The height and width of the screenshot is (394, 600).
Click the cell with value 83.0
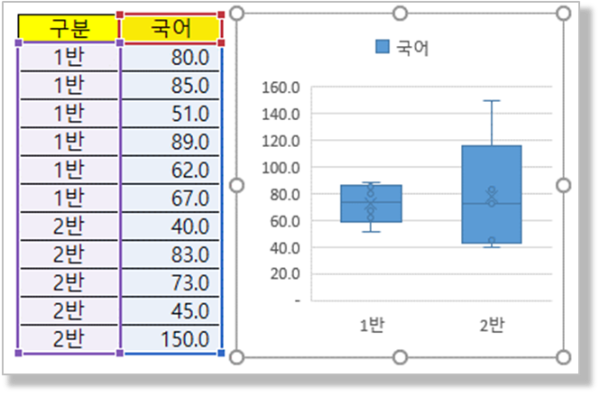coord(171,254)
